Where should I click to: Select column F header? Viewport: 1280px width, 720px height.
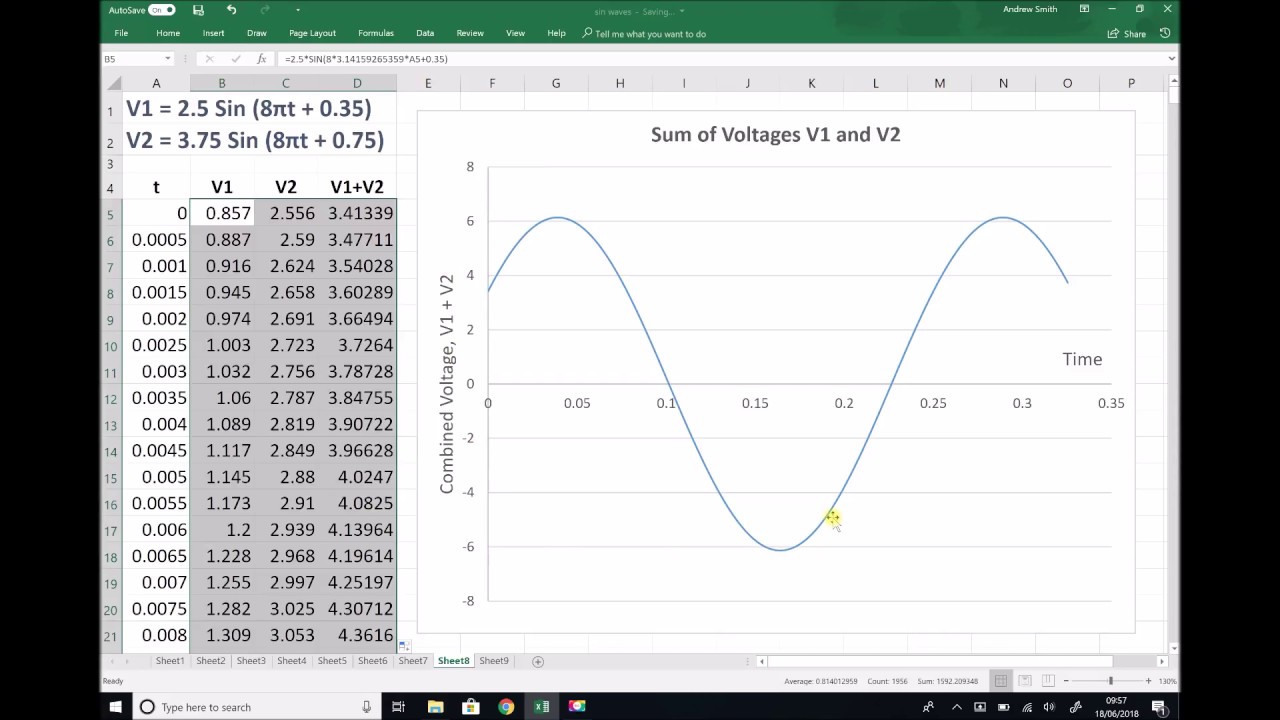(492, 83)
